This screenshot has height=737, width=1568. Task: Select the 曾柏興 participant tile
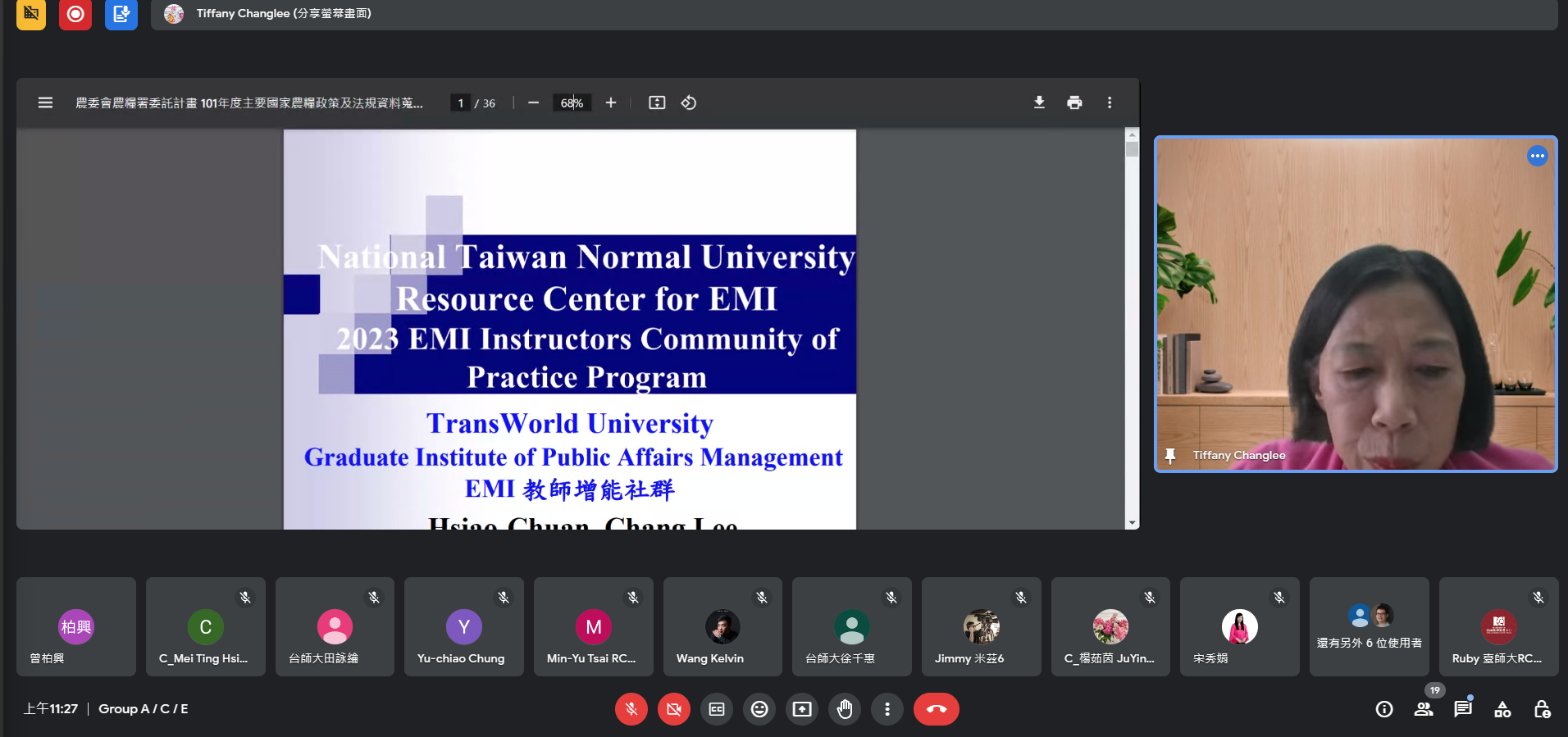coord(76,626)
